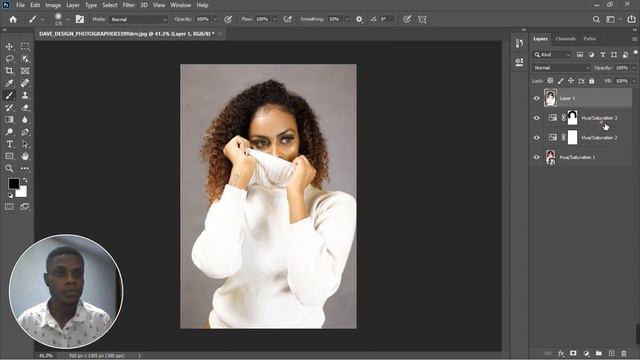Hide the masked Hue/Saturation 3 layer
The height and width of the screenshot is (360, 640).
537,118
